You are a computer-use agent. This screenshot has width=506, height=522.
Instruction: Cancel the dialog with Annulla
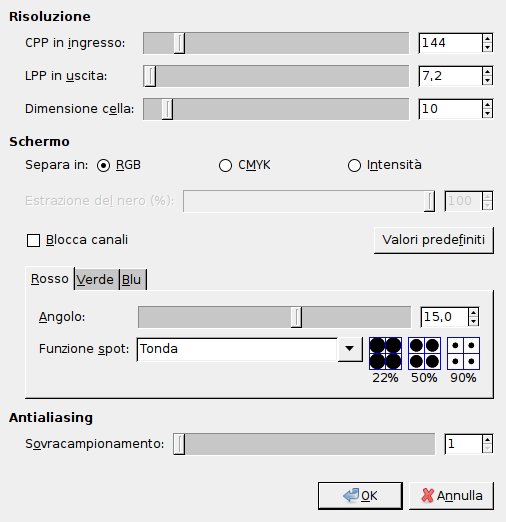tap(451, 496)
